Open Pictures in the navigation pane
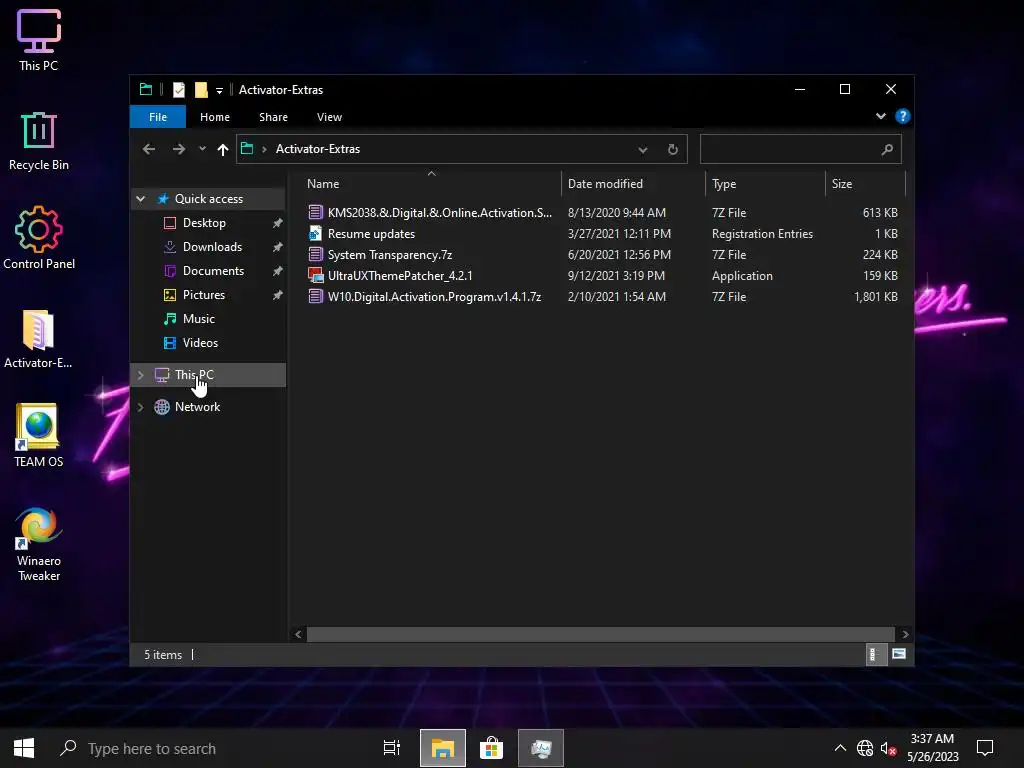Image resolution: width=1024 pixels, height=768 pixels. pyautogui.click(x=204, y=295)
